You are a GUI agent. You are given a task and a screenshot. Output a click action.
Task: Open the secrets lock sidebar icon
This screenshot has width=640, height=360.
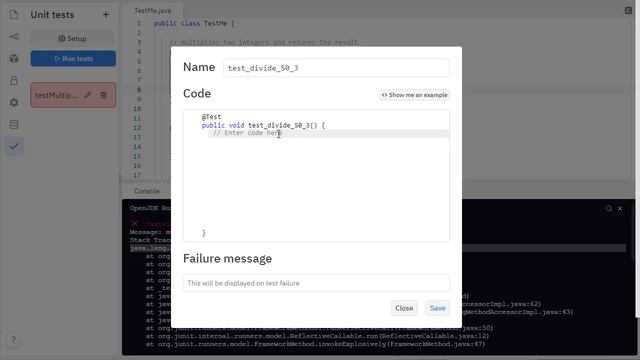click(x=14, y=80)
